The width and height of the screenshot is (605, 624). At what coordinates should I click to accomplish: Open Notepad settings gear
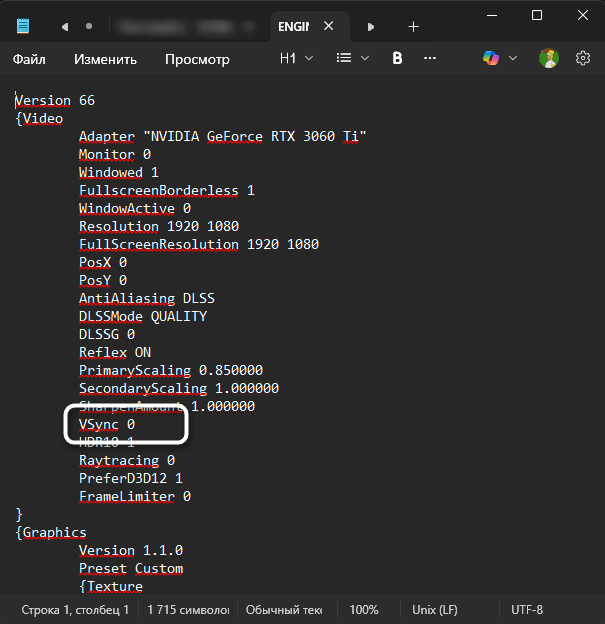(583, 59)
